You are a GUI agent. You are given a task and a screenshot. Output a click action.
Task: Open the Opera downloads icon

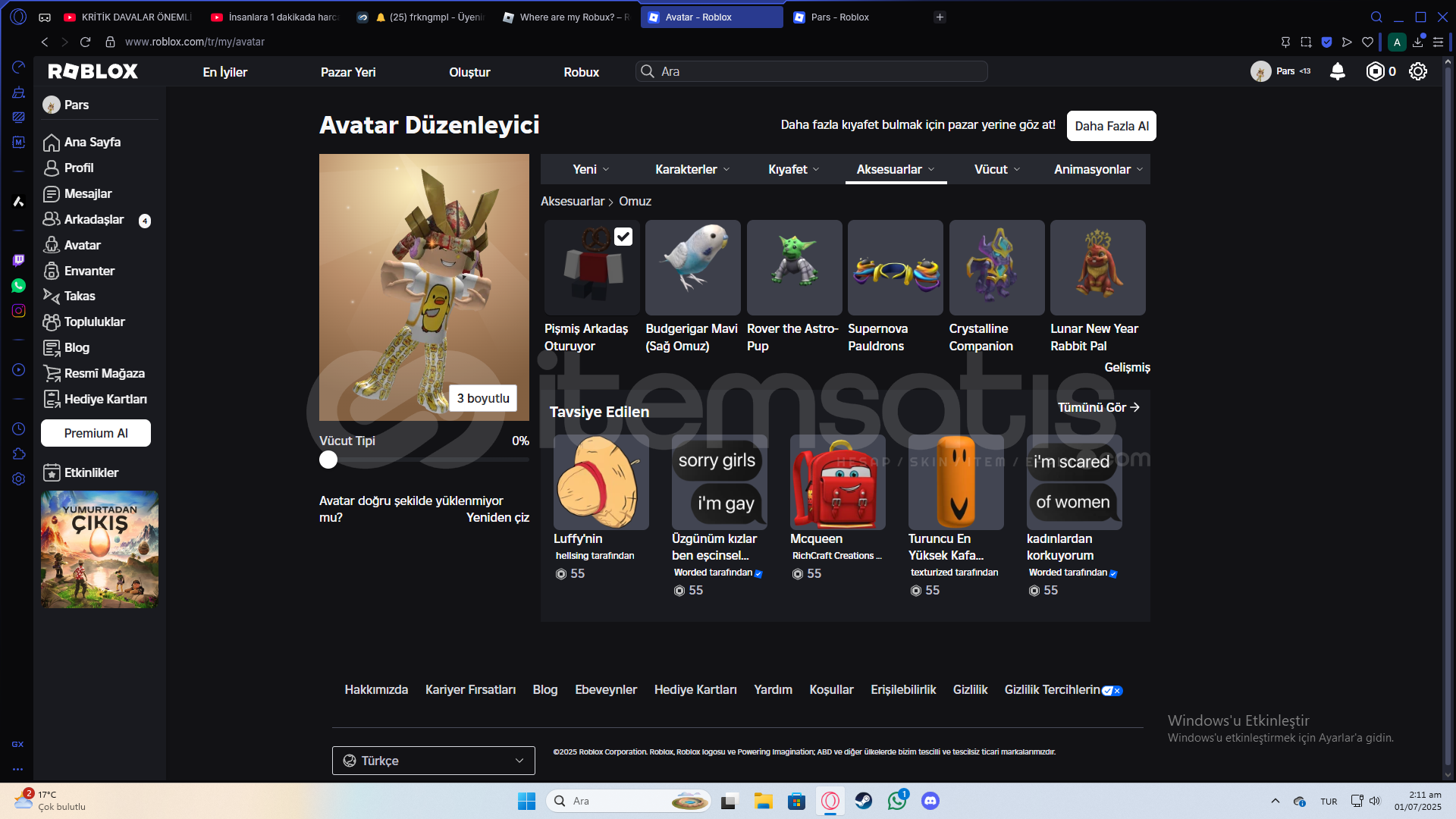[1417, 42]
